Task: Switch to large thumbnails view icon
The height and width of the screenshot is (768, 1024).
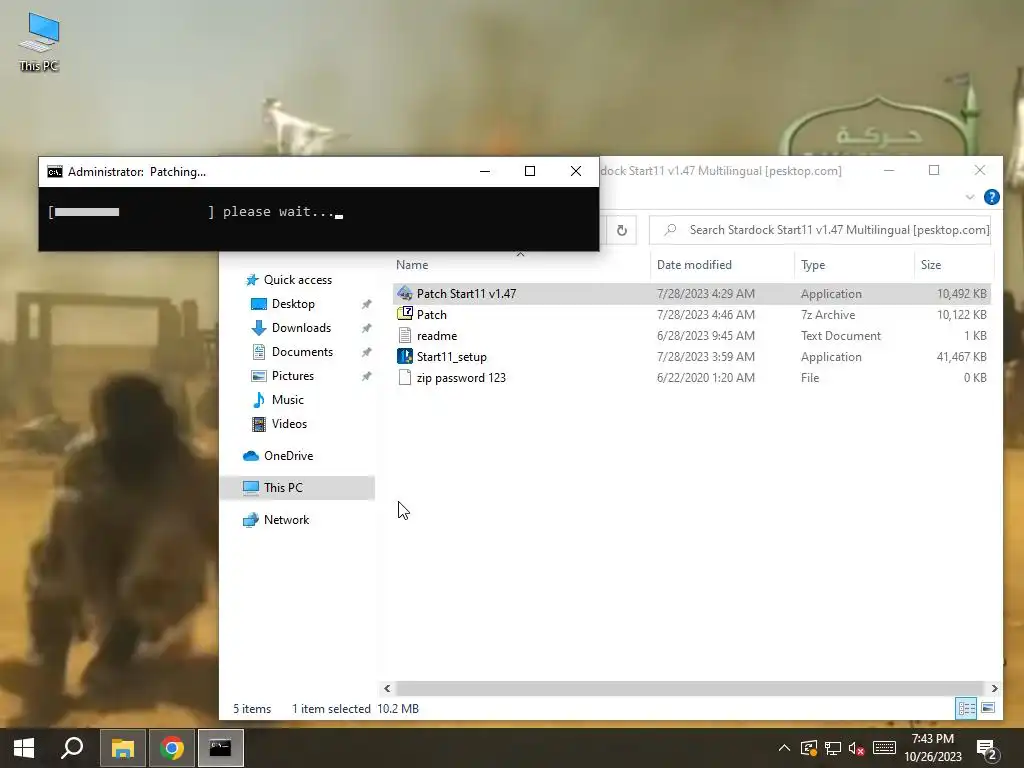Action: 988,708
